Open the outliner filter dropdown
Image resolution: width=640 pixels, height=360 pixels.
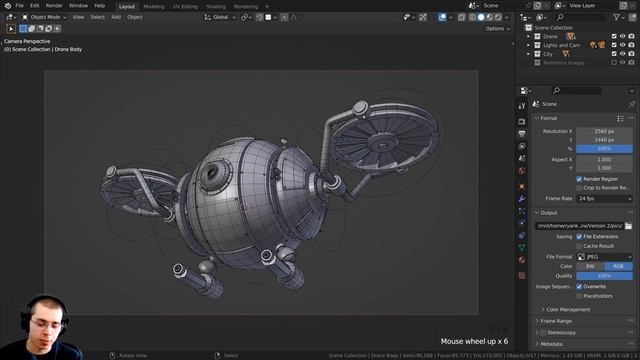pyautogui.click(x=619, y=17)
